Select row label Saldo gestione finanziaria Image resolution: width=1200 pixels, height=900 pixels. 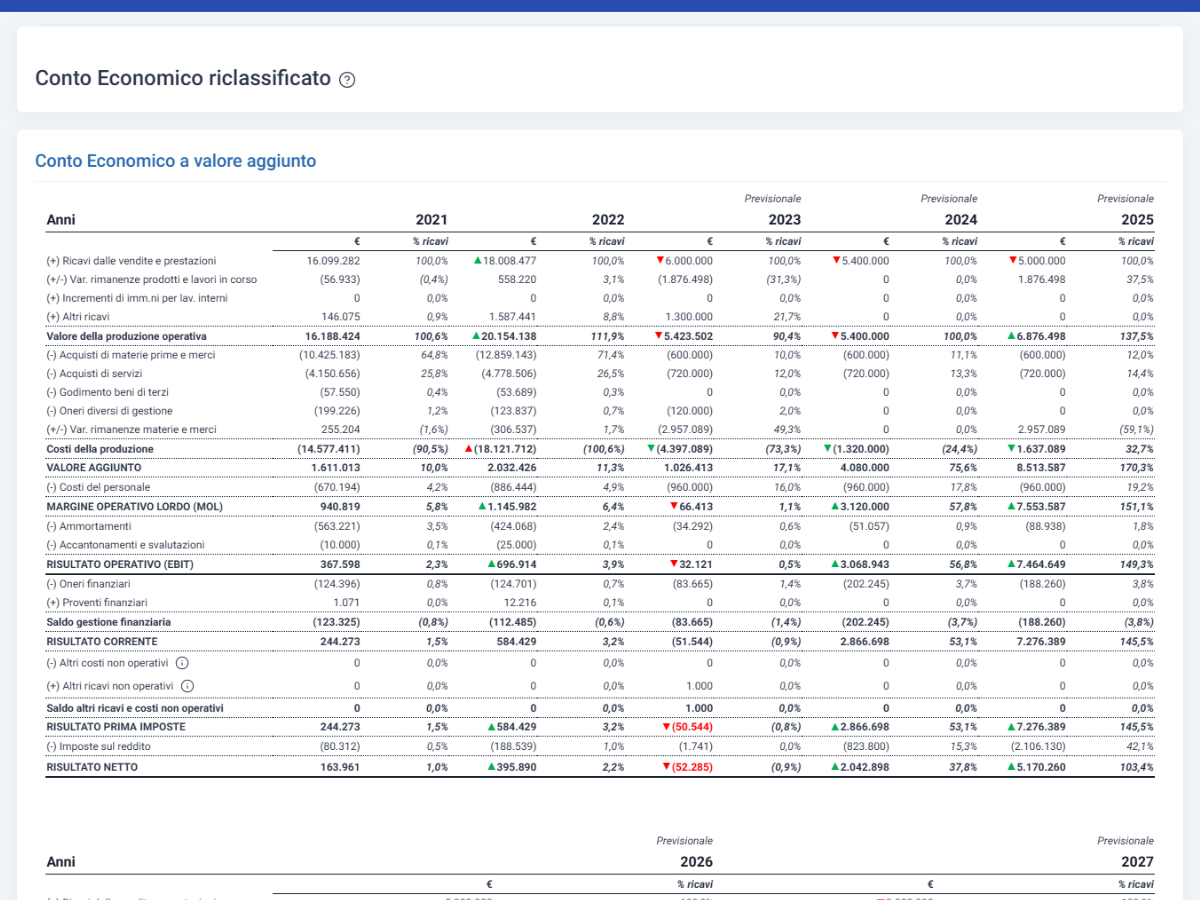[108, 621]
